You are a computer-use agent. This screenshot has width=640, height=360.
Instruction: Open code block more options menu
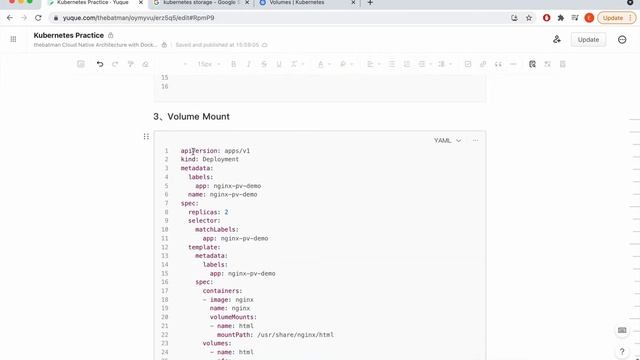475,140
